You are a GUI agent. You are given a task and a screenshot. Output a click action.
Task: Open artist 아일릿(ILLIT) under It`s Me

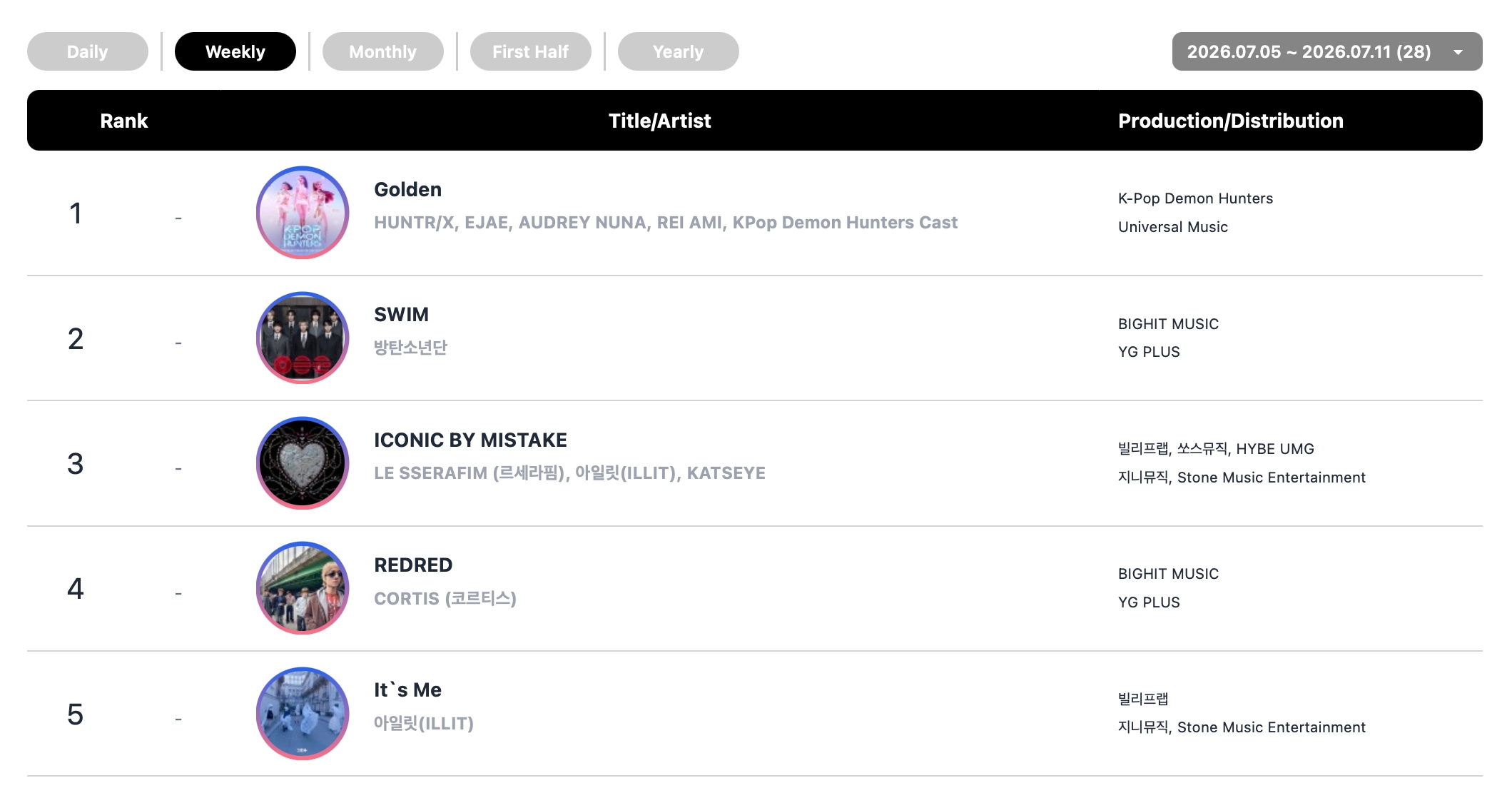424,723
